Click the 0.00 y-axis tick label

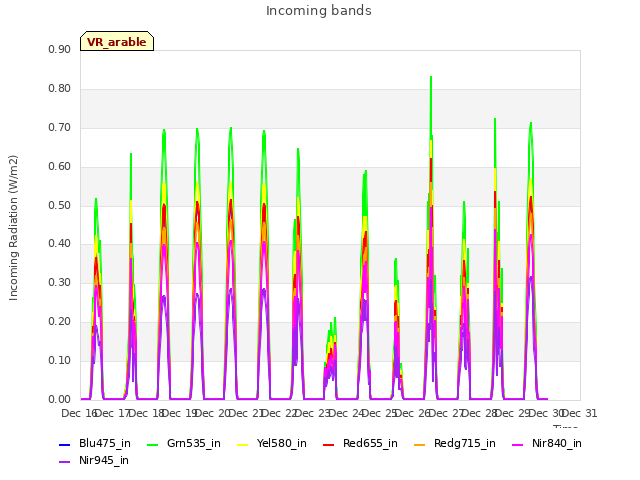point(60,399)
